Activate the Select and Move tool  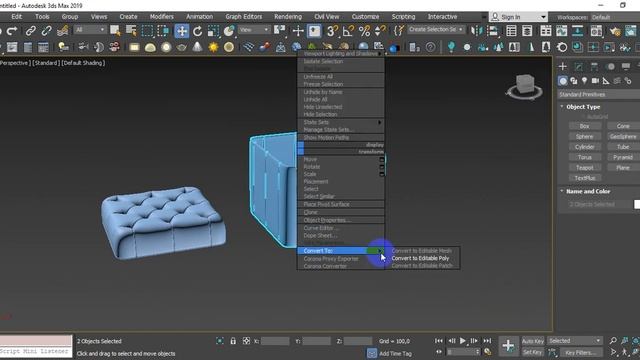coord(182,31)
